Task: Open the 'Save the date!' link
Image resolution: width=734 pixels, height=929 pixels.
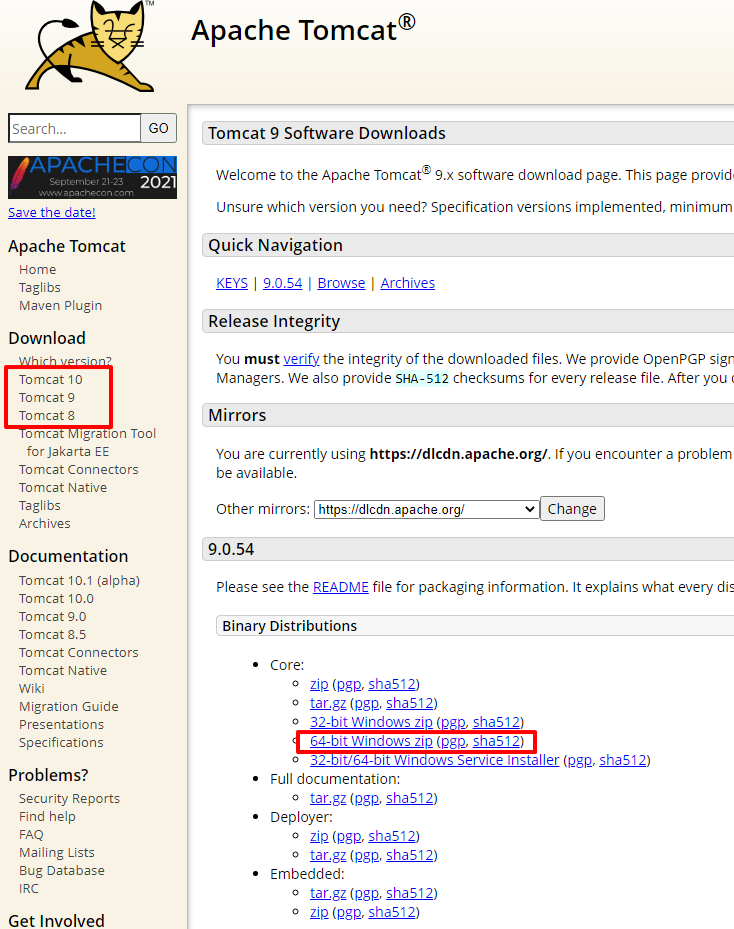Action: [x=52, y=212]
